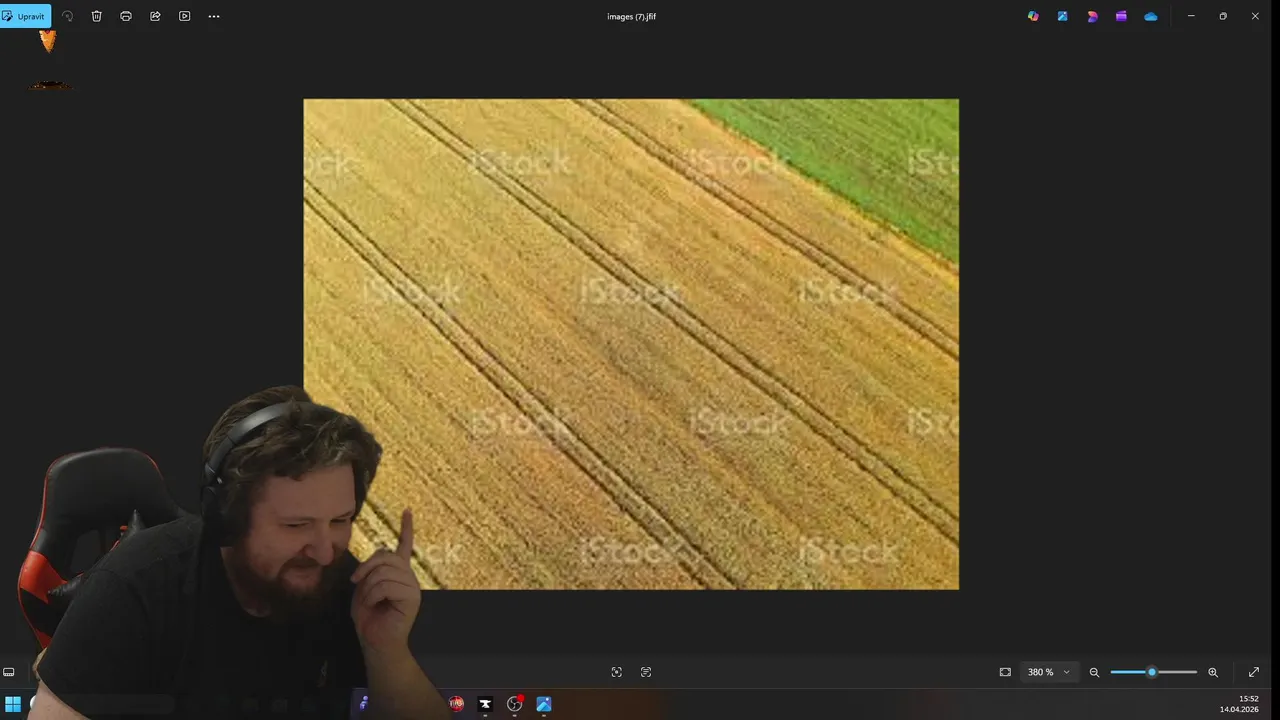Share the image with the share icon
The image size is (1280, 720).
point(155,16)
